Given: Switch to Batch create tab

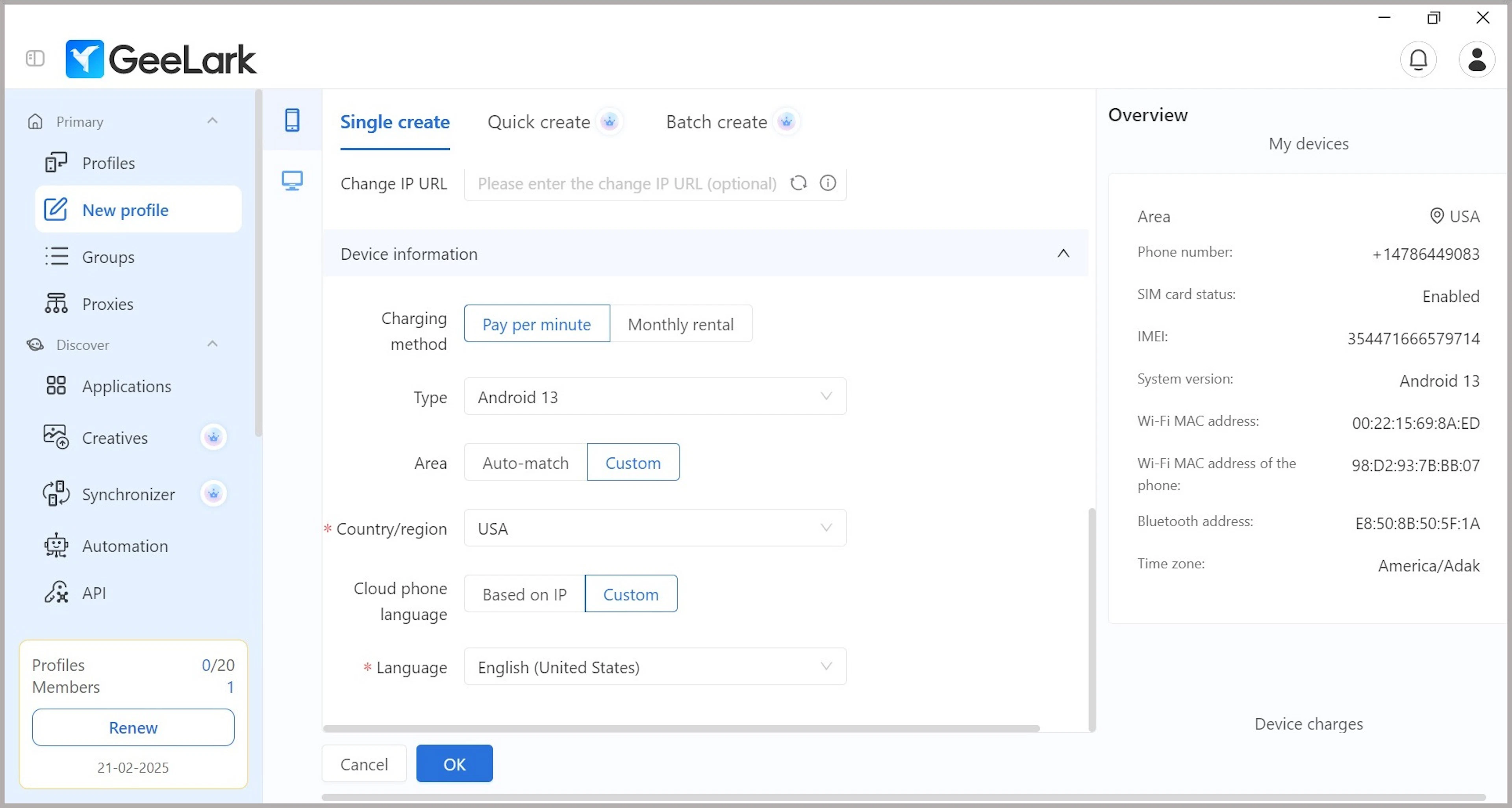Looking at the screenshot, I should tap(717, 122).
